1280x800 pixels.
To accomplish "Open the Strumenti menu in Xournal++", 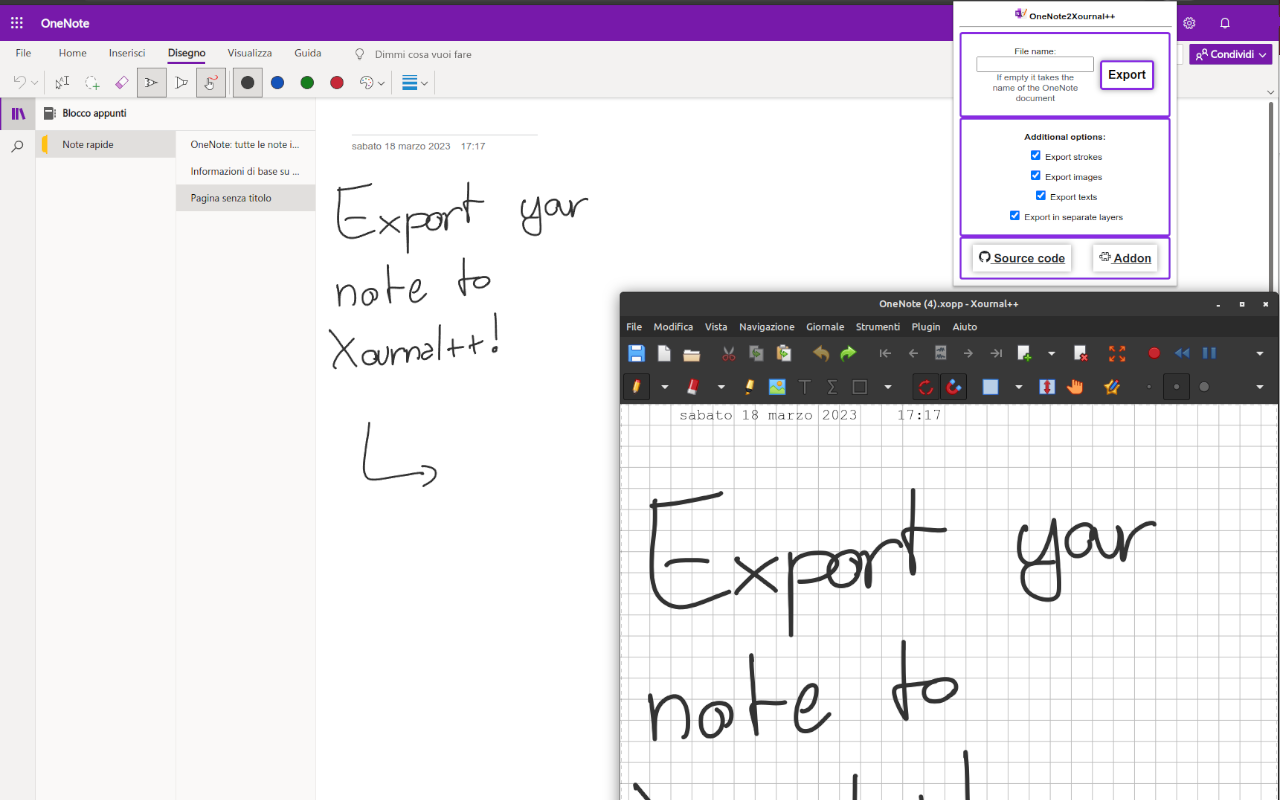I will coord(878,327).
